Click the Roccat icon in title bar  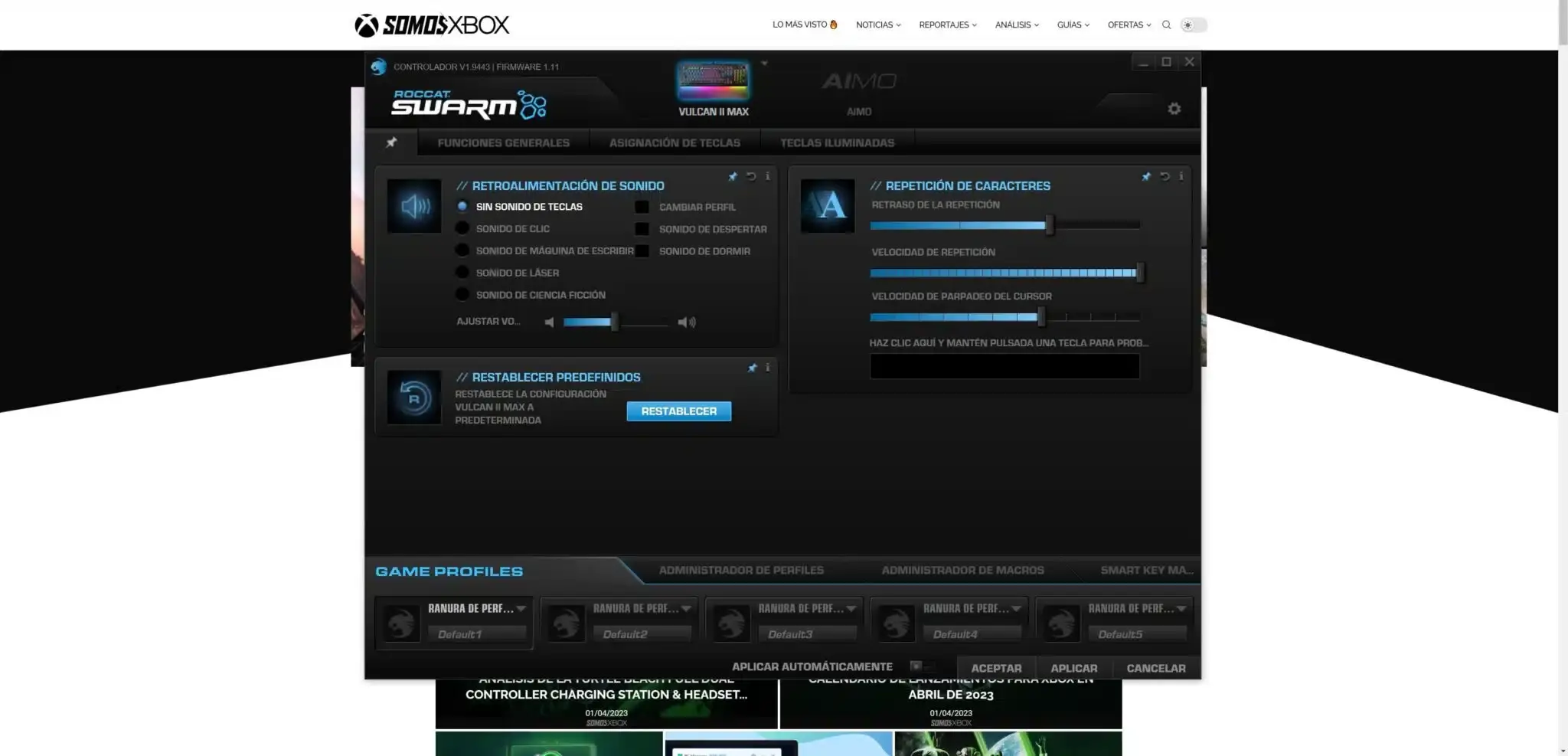378,67
